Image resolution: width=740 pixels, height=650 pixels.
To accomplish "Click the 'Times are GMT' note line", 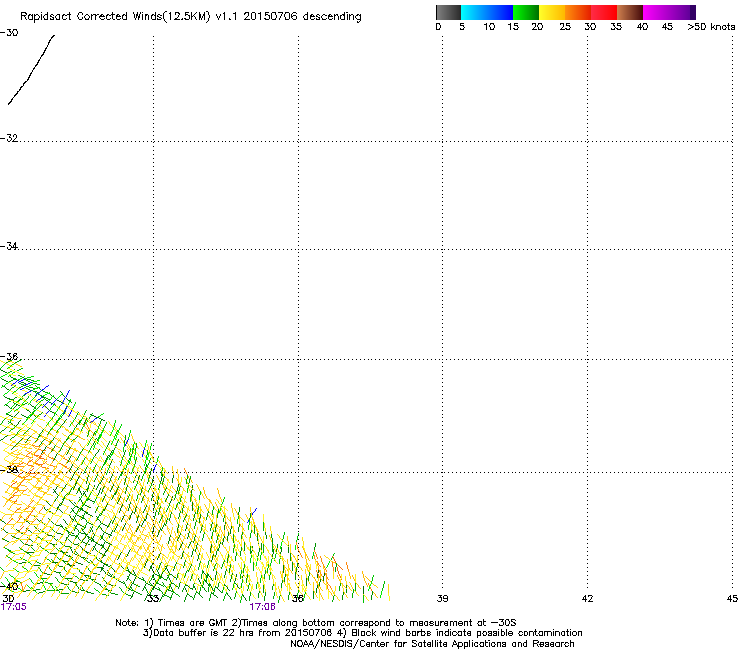I will (x=316, y=623).
